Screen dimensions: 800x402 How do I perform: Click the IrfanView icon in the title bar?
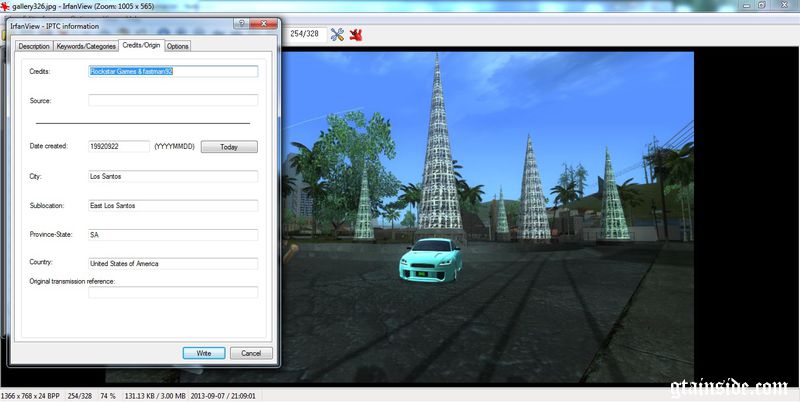point(6,6)
